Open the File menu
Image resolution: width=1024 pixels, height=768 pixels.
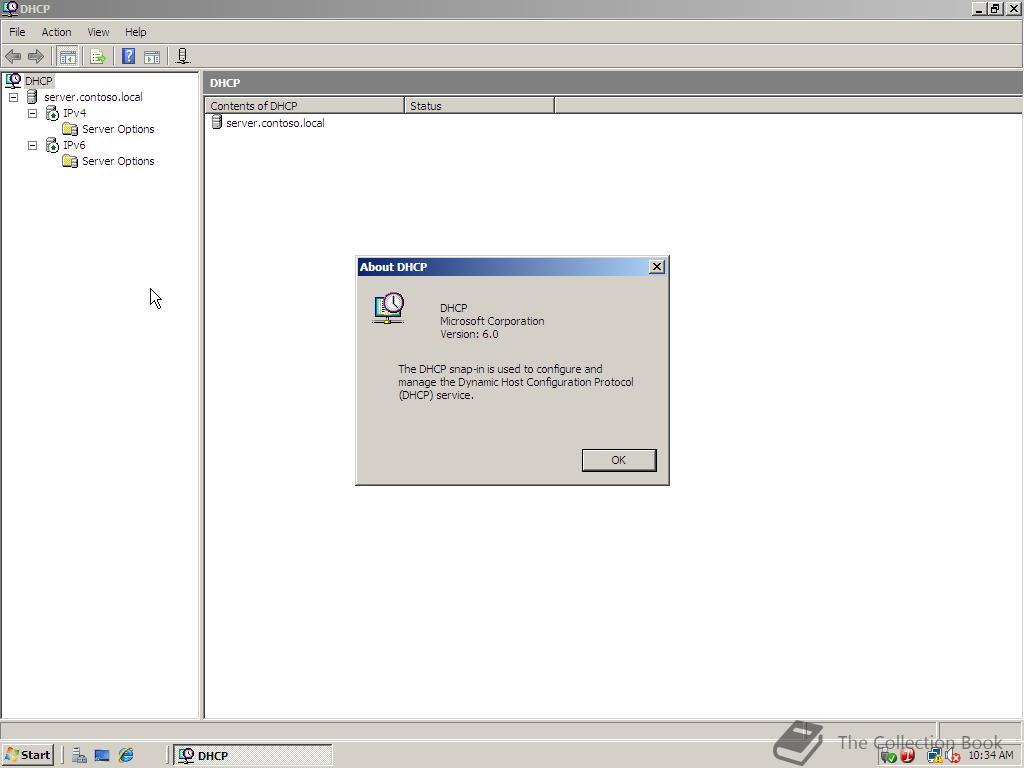point(17,32)
